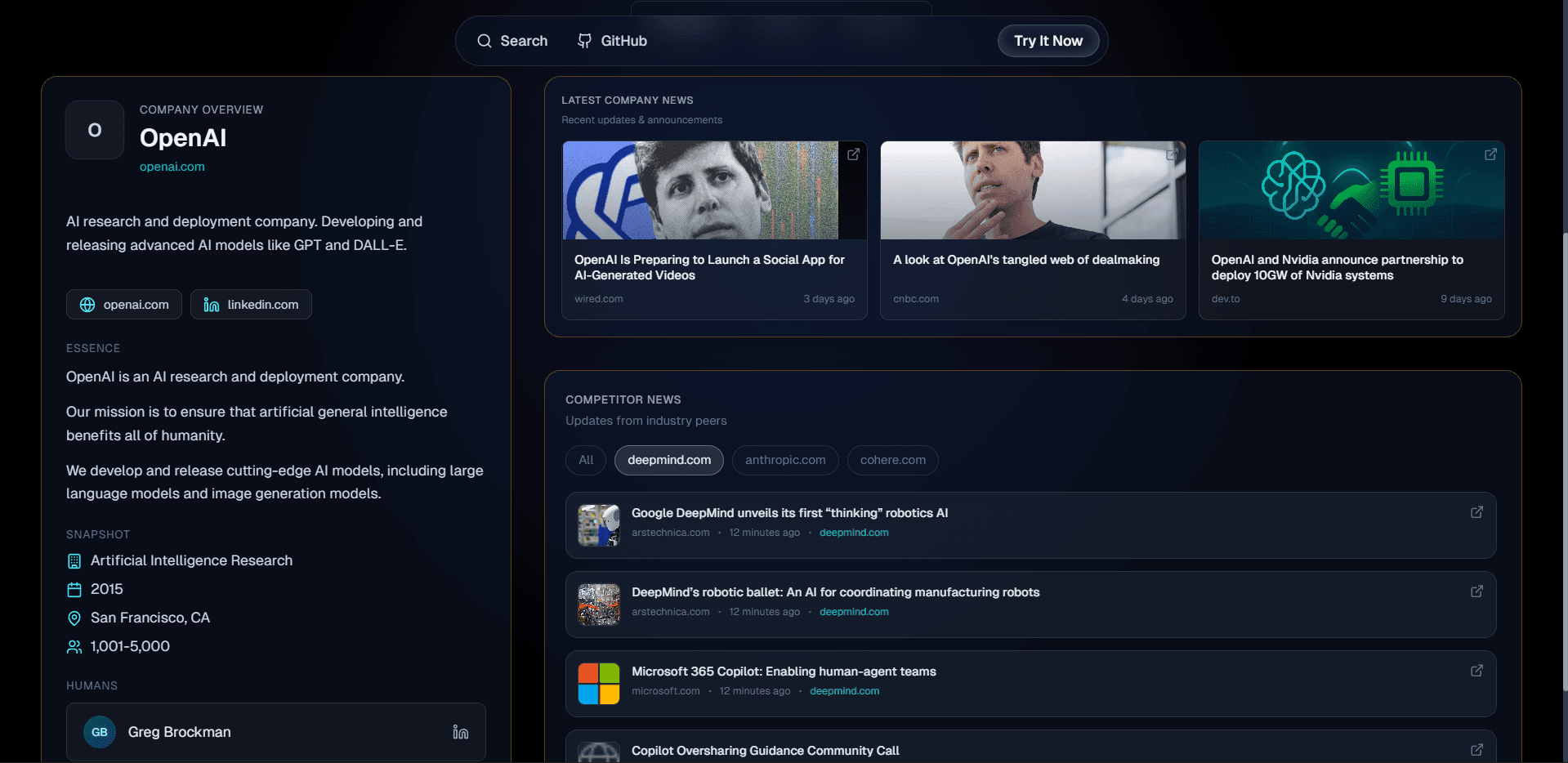The width and height of the screenshot is (1568, 763).
Task: Open external link icon on Nvidia partnership card
Action: (x=1490, y=154)
